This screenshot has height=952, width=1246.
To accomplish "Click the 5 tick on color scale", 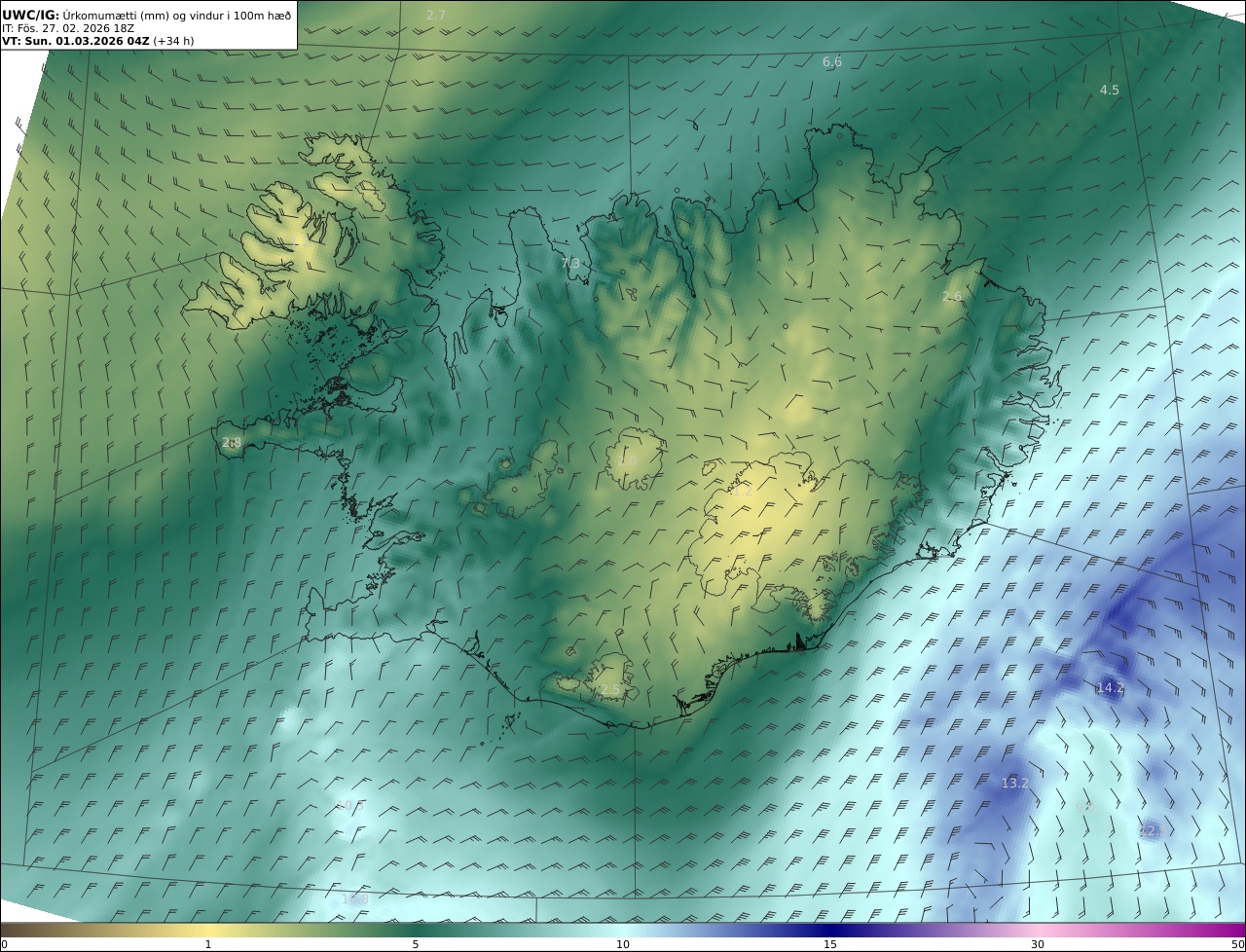I will (x=416, y=945).
